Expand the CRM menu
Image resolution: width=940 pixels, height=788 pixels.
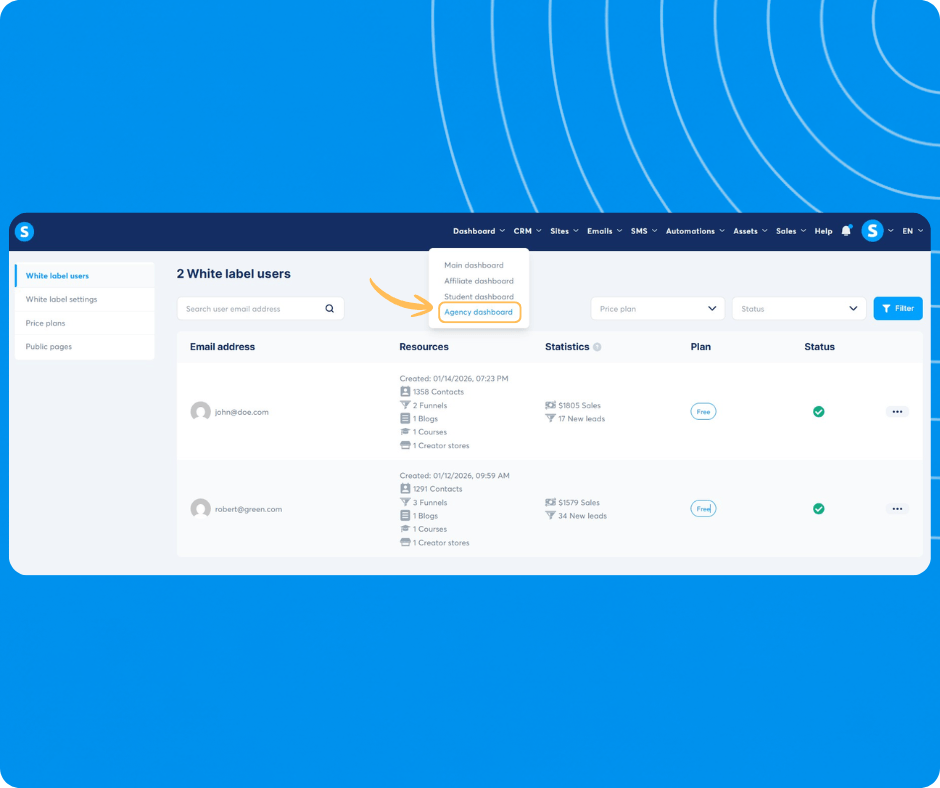[x=527, y=231]
